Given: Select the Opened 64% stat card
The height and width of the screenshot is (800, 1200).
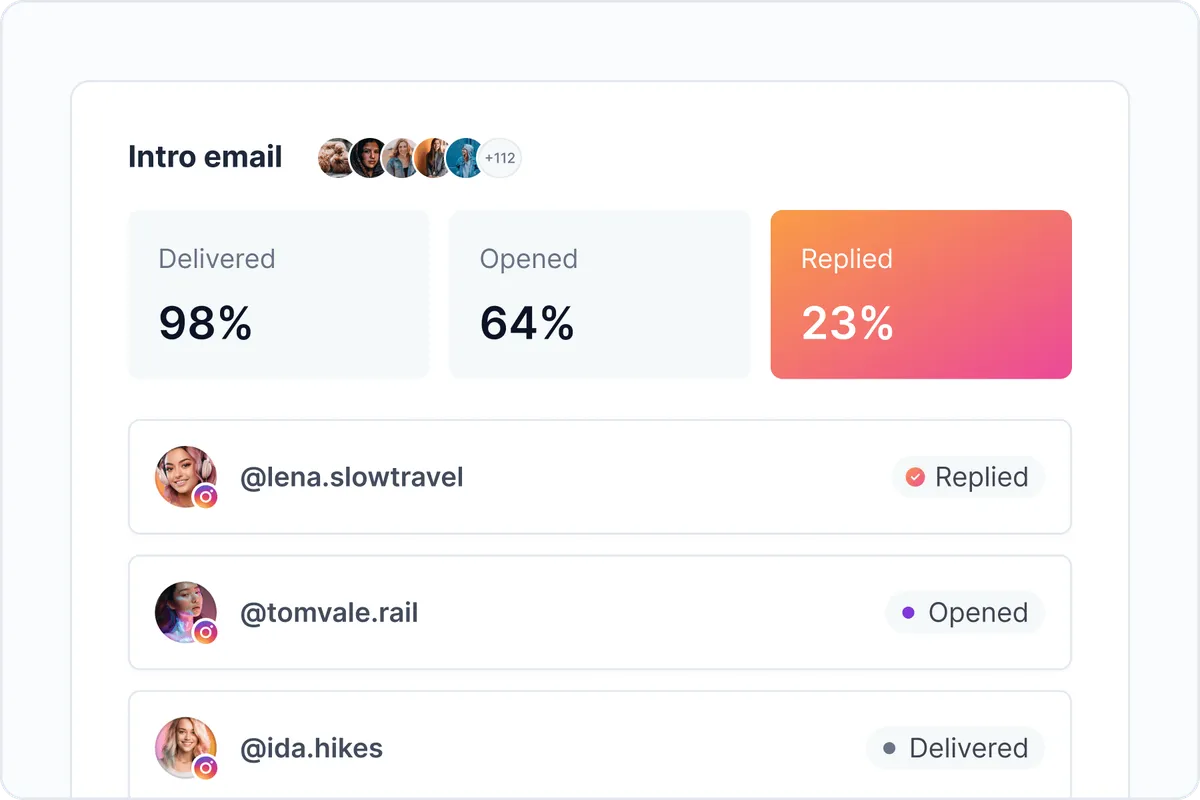Looking at the screenshot, I should (600, 294).
